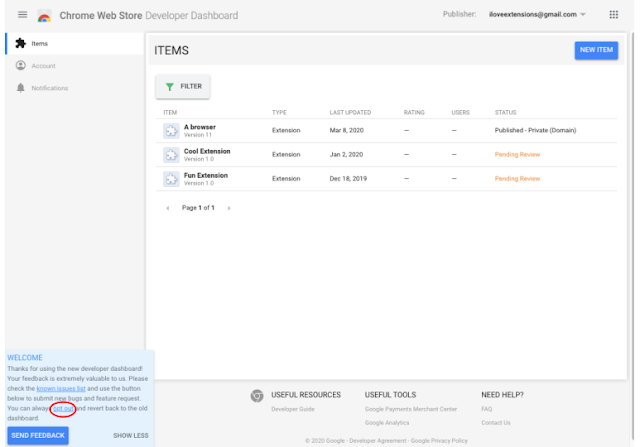Click the puzzle piece Items icon

pos(20,43)
